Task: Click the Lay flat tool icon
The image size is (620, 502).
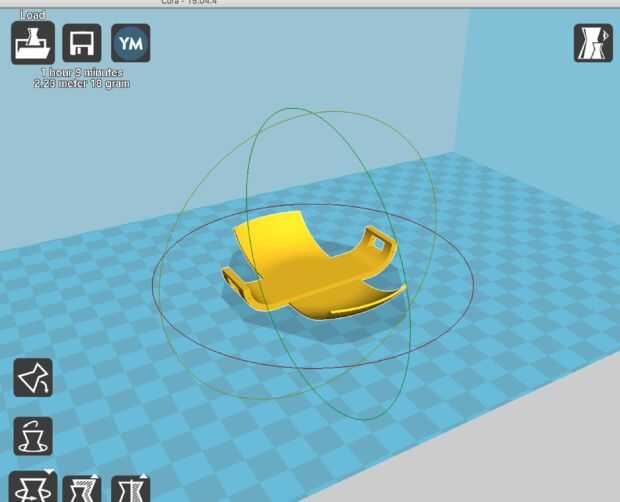Action: 33,377
